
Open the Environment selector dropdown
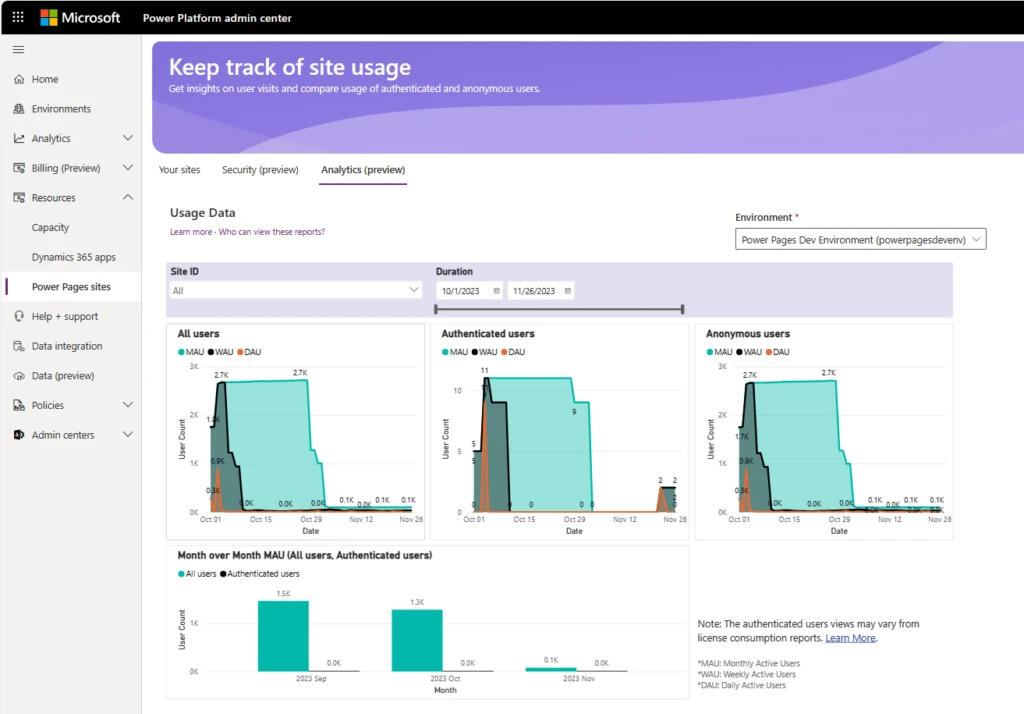860,239
